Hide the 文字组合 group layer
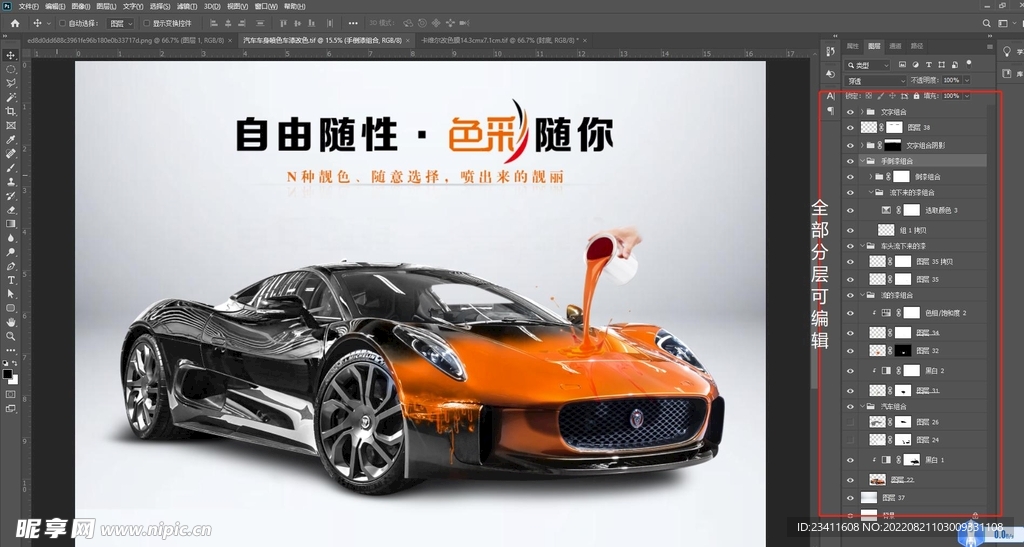Screen dimensions: 1024x547 click(x=850, y=112)
